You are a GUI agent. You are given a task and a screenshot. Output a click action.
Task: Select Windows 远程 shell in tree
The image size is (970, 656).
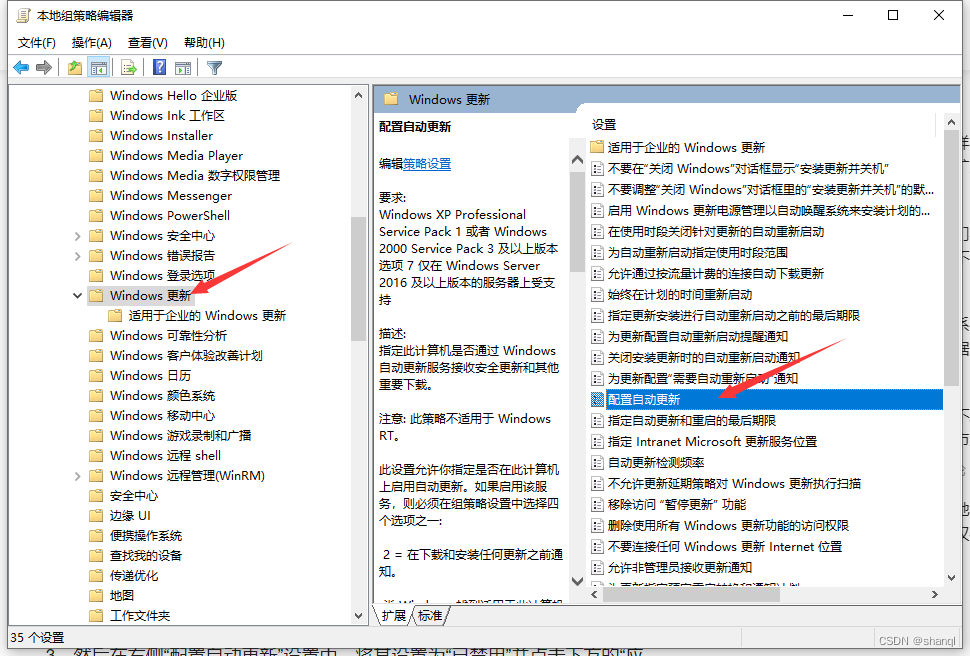165,455
